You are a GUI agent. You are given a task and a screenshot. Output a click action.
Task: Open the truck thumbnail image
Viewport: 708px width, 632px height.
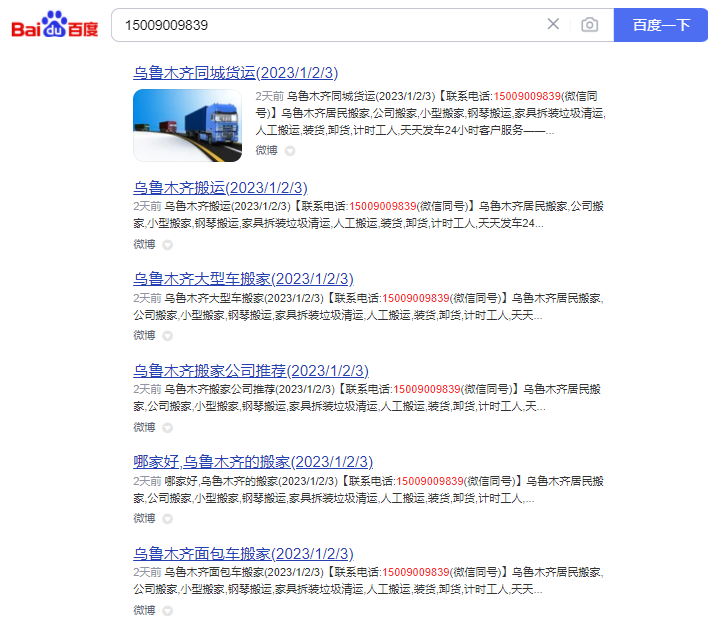(188, 125)
